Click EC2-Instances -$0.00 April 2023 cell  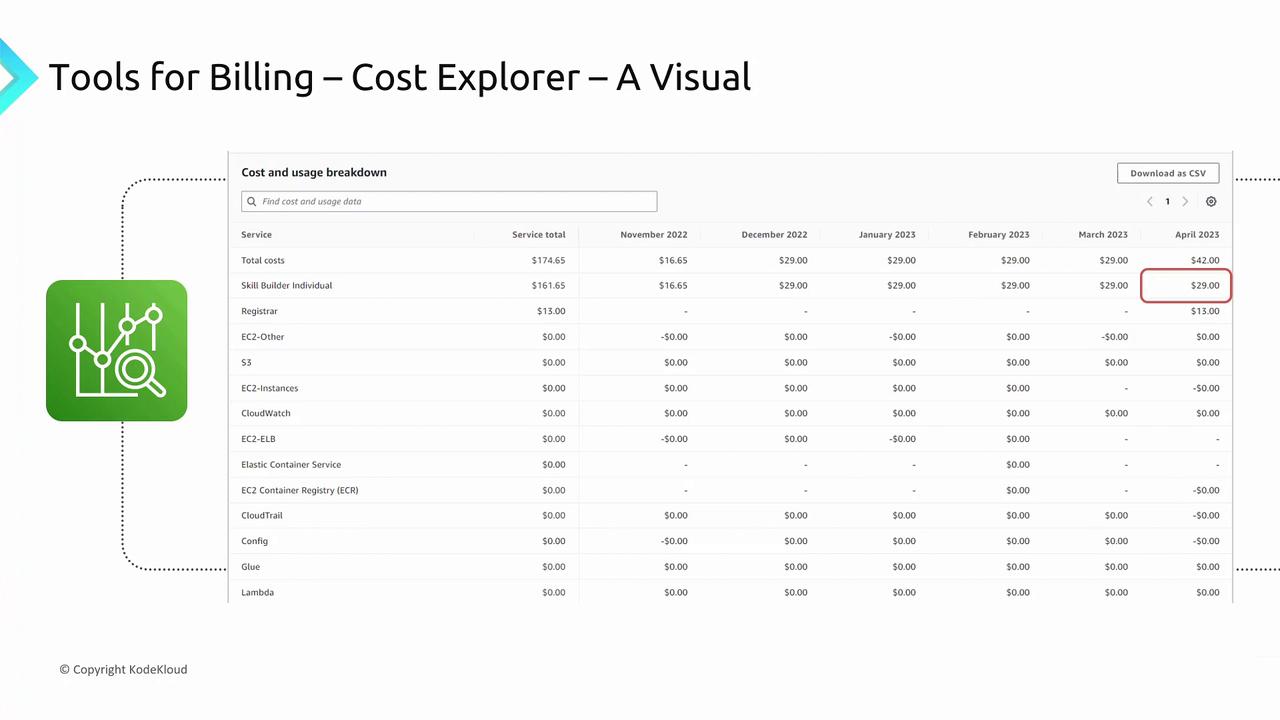click(1206, 388)
